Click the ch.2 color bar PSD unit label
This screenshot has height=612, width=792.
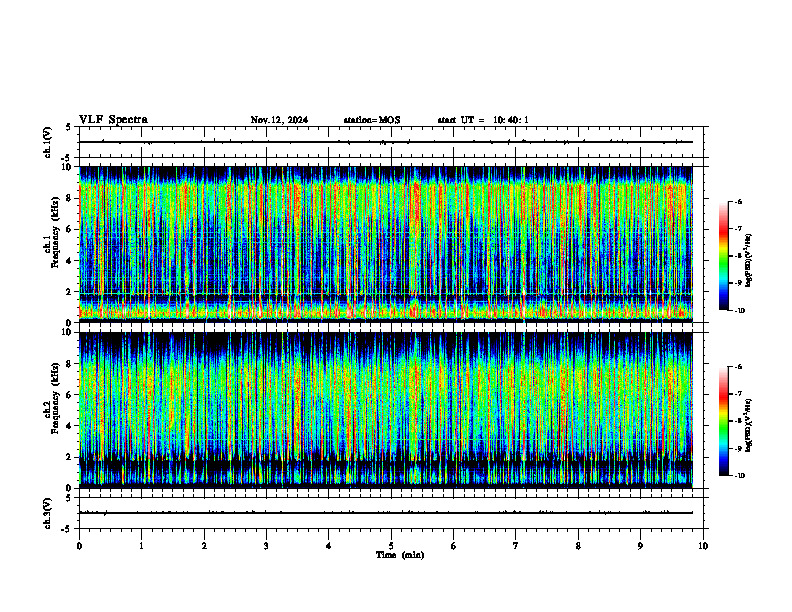748,425
